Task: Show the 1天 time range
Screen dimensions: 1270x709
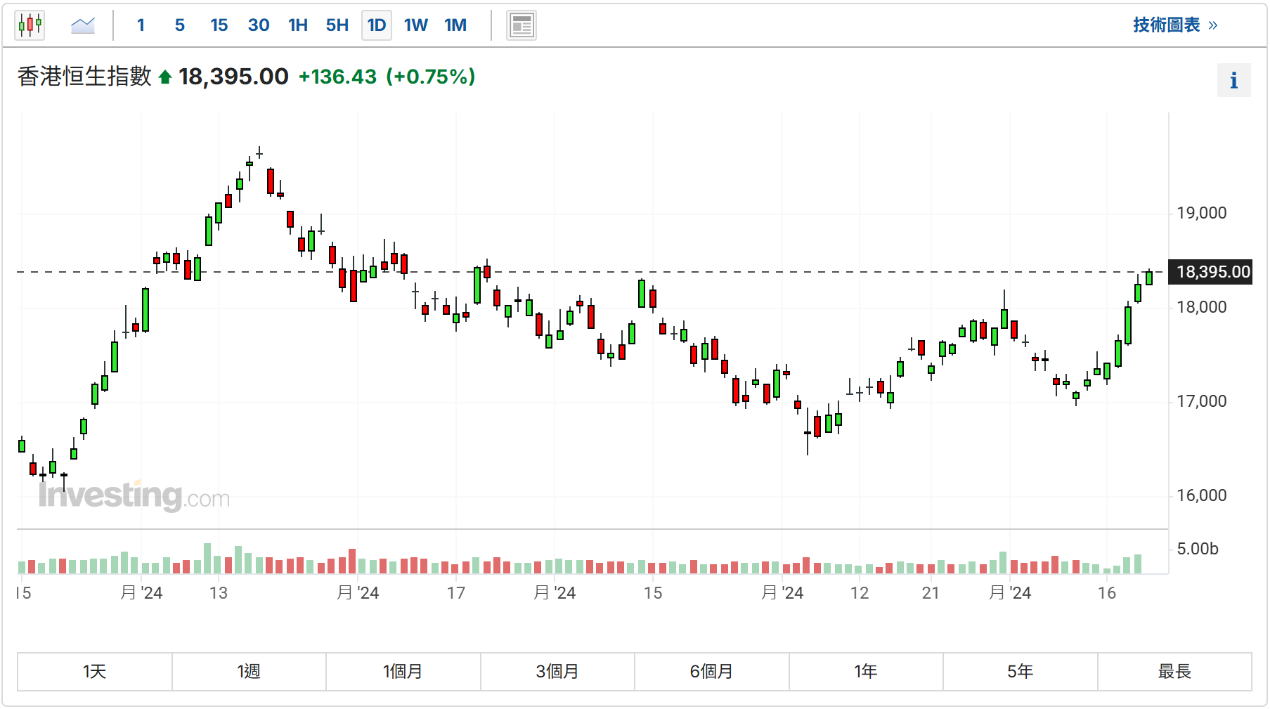Action: click(x=95, y=672)
